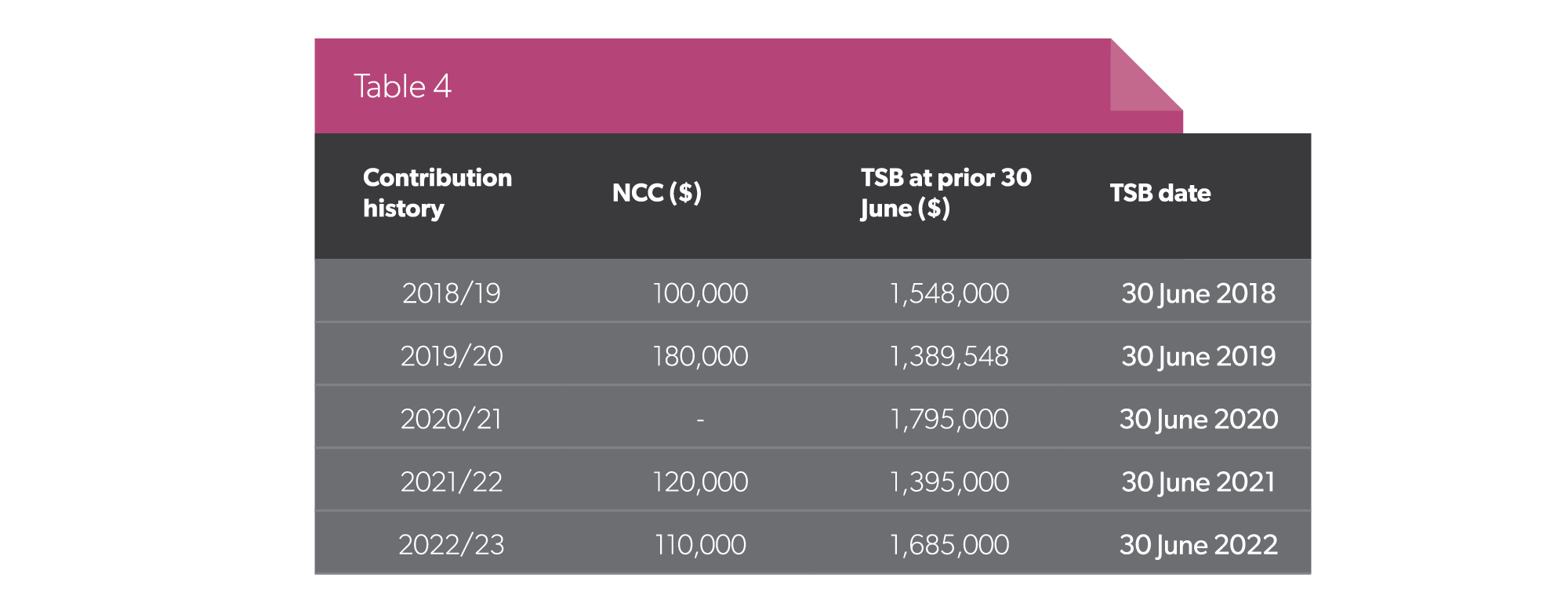Select the 1,389,548 TSB amount
Viewport: 1568px width, 596px height.
pos(949,356)
